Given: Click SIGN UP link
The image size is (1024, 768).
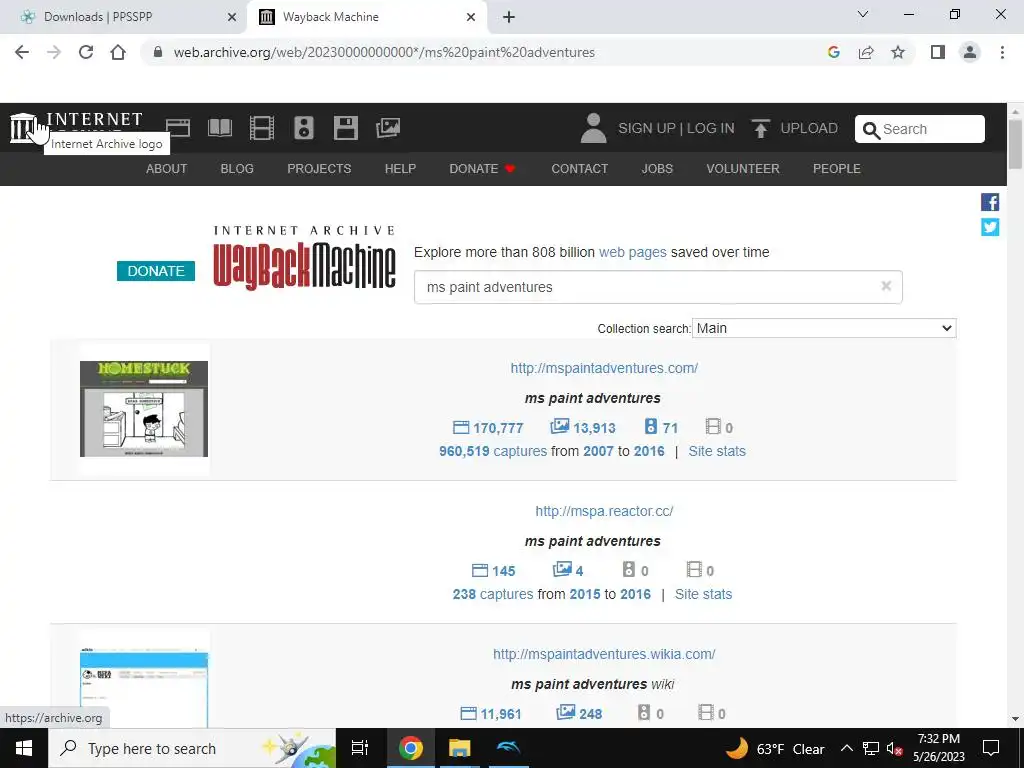Looking at the screenshot, I should tap(647, 128).
